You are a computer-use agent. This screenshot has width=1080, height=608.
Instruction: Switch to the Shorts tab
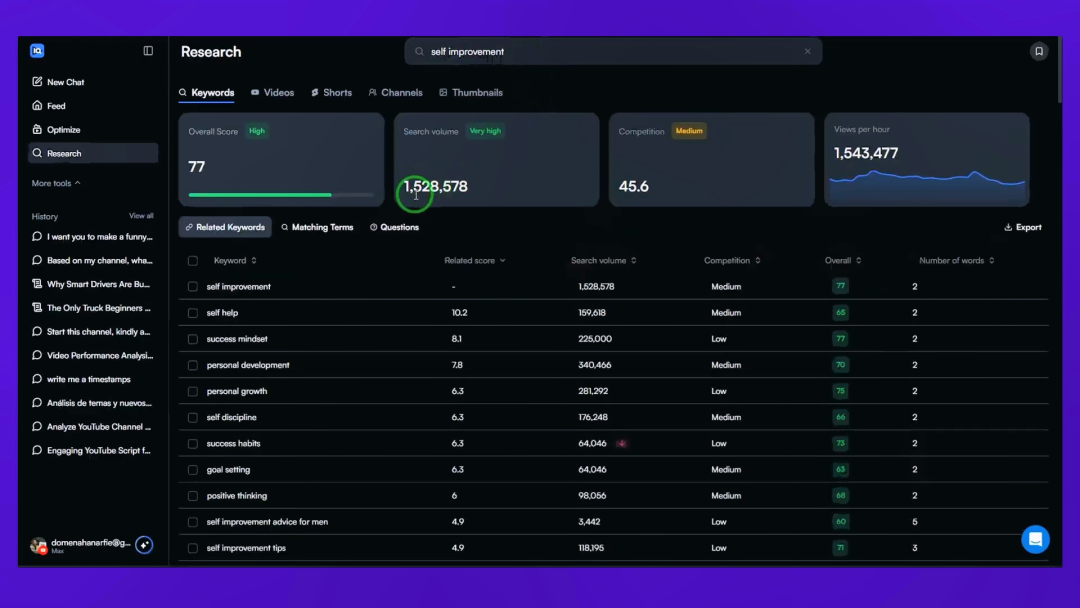tap(331, 92)
